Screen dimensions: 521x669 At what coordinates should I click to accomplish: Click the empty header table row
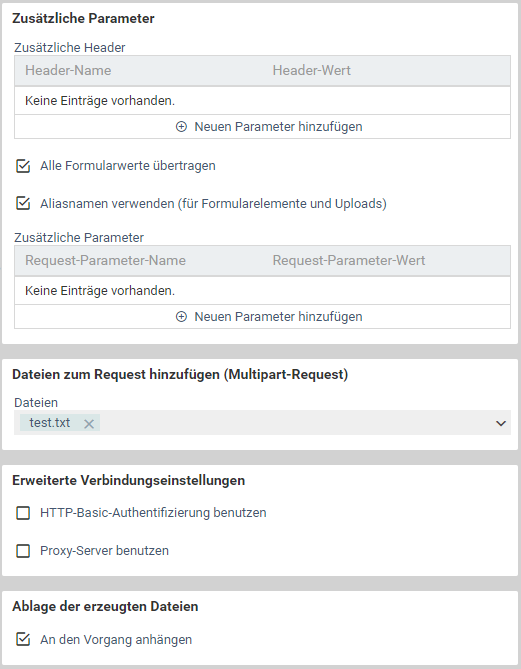[262, 101]
